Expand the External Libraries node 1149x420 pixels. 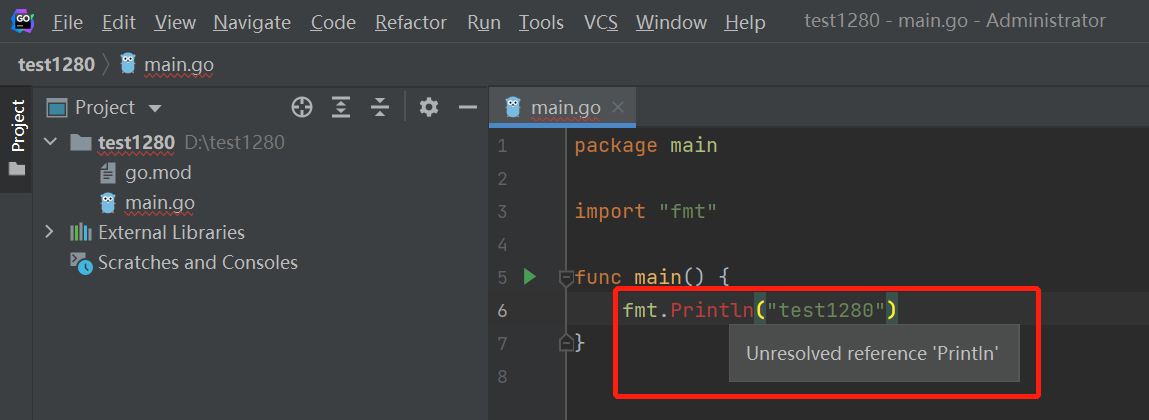[50, 232]
